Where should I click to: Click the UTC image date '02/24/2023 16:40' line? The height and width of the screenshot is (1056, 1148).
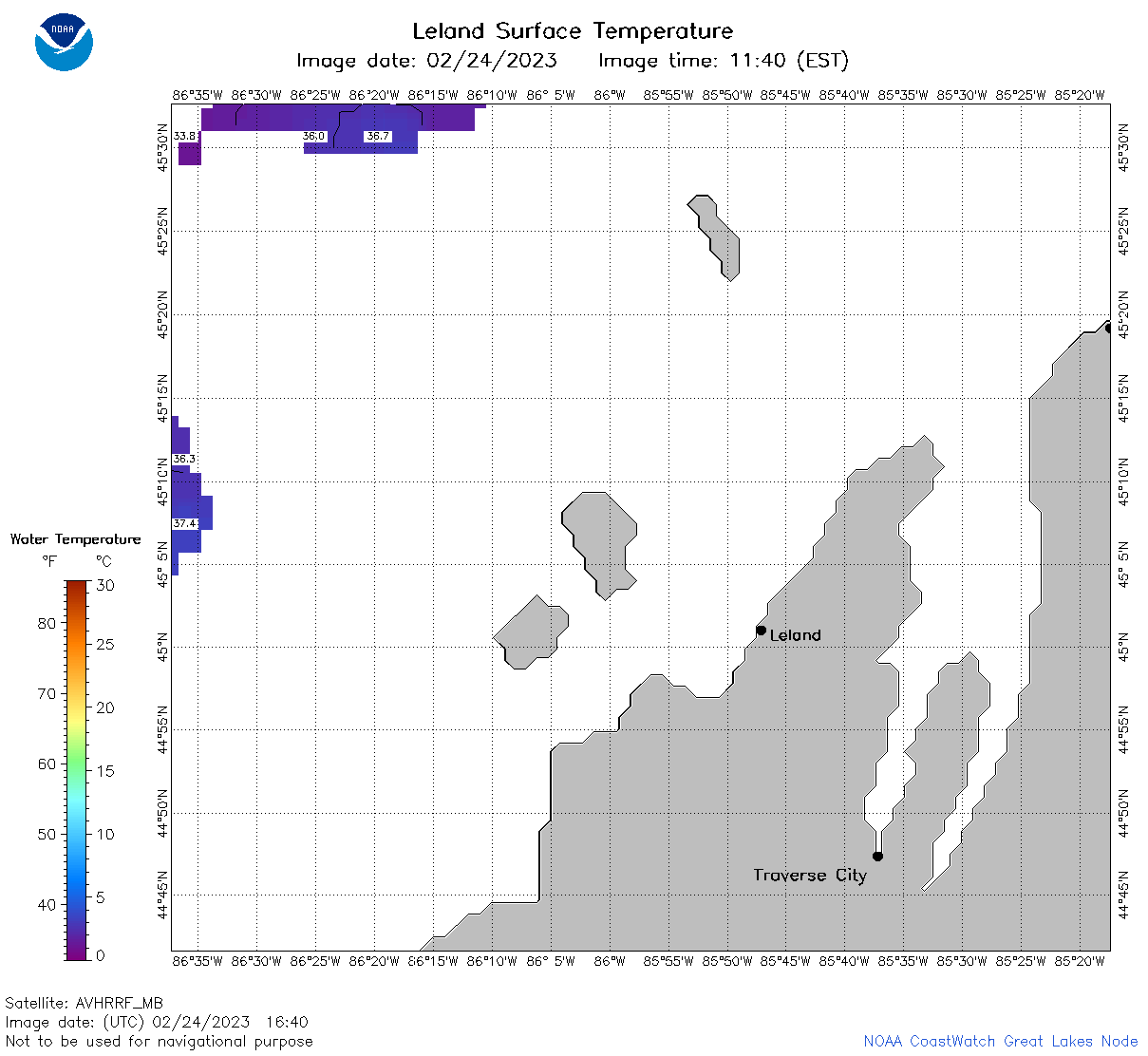157,1023
